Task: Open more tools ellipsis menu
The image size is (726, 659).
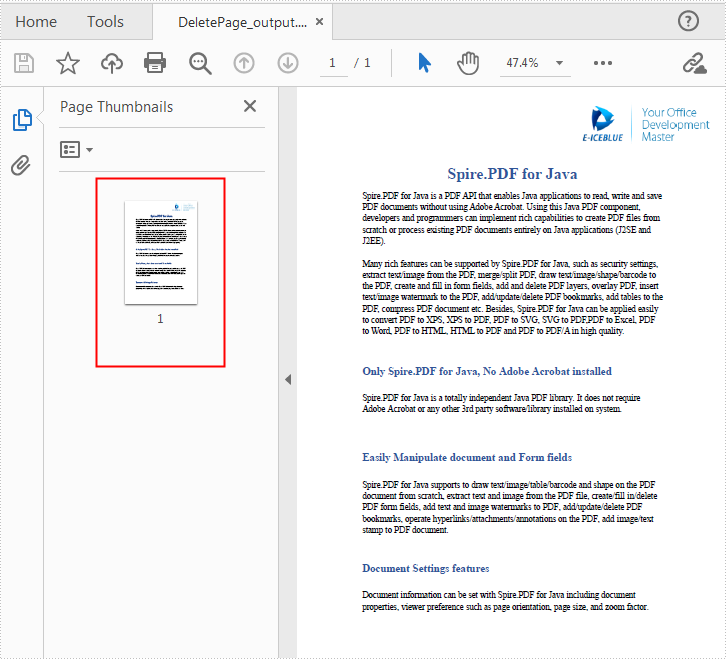Action: pyautogui.click(x=603, y=63)
